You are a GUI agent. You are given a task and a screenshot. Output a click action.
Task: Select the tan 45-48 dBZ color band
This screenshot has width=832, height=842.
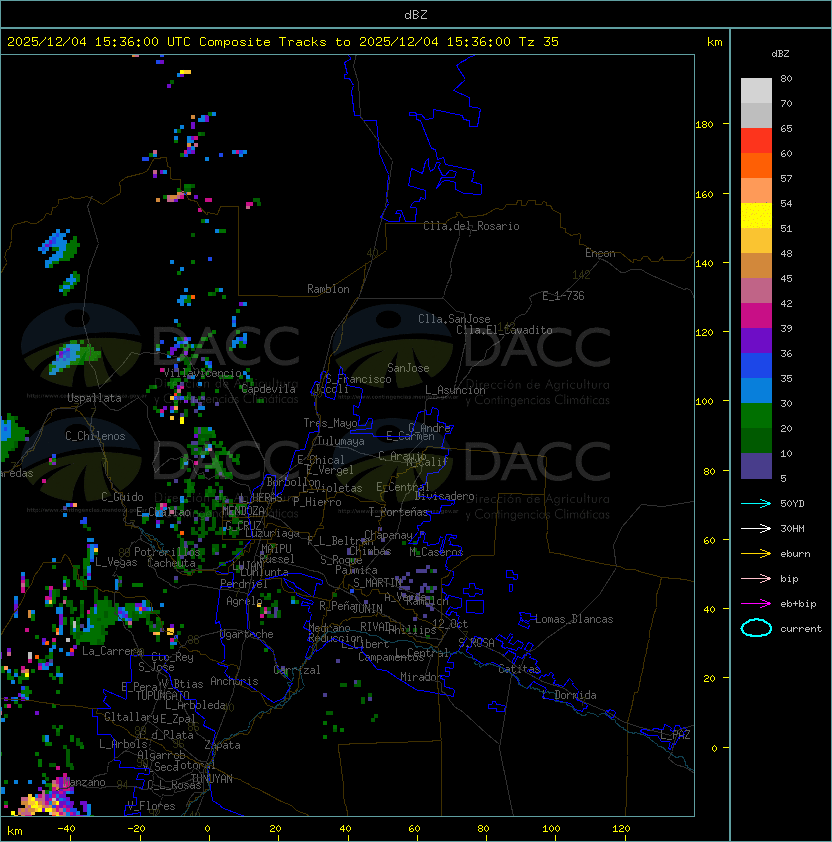(756, 266)
